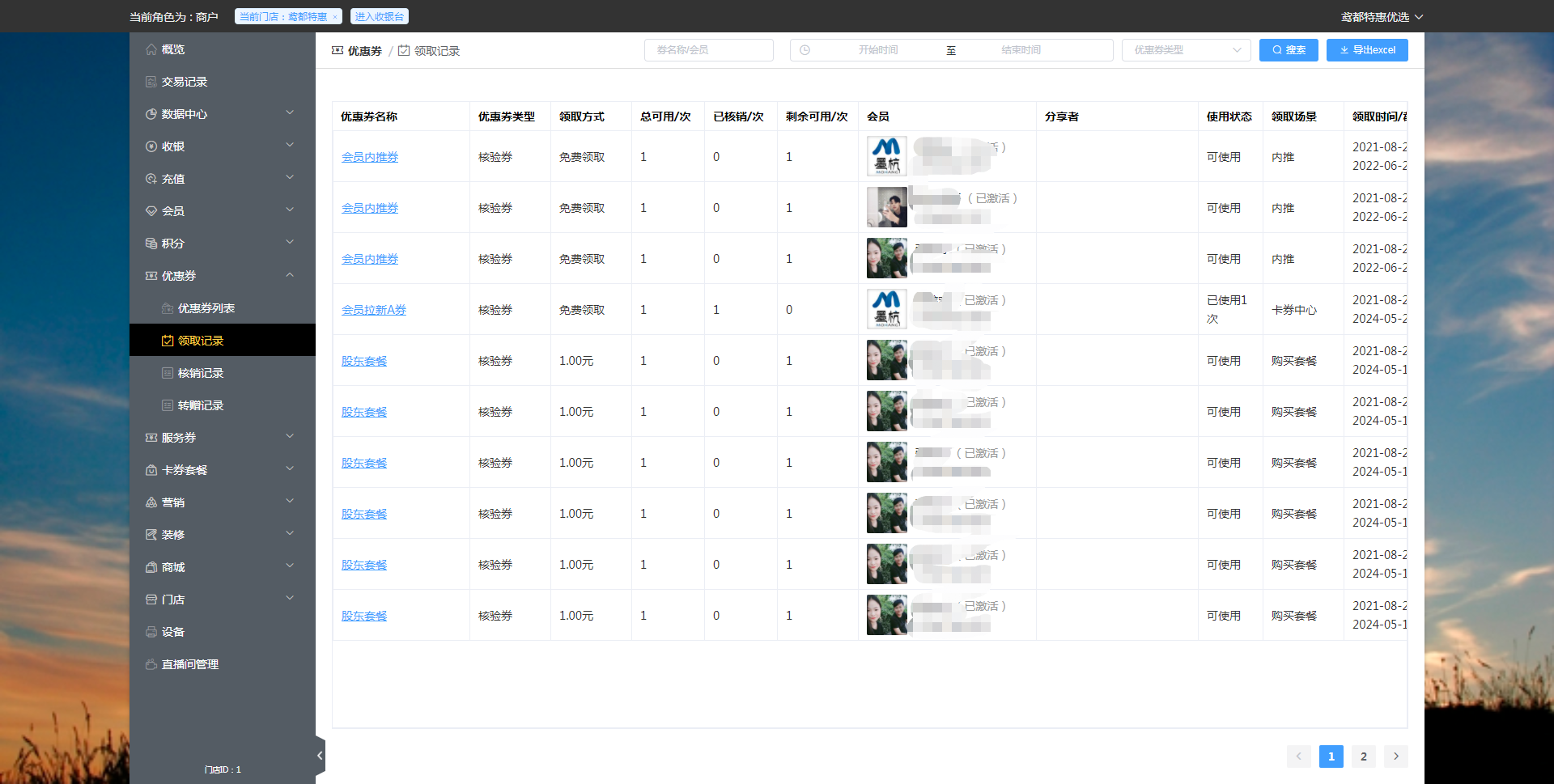
Task: Click the 导出excel button
Action: 1367,50
